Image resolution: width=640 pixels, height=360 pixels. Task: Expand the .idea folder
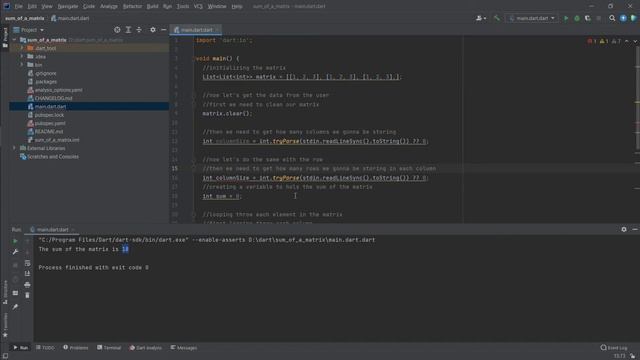pos(22,56)
